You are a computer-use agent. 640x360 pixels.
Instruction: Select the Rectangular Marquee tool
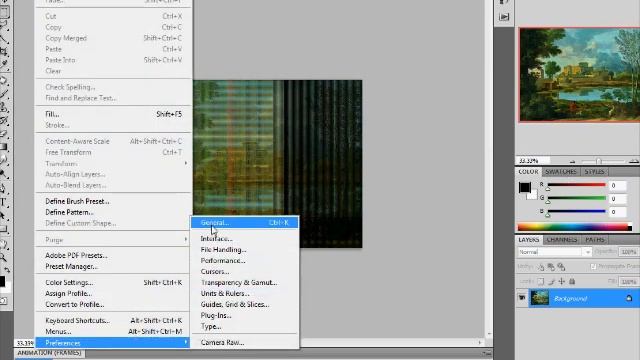tap(4, 11)
